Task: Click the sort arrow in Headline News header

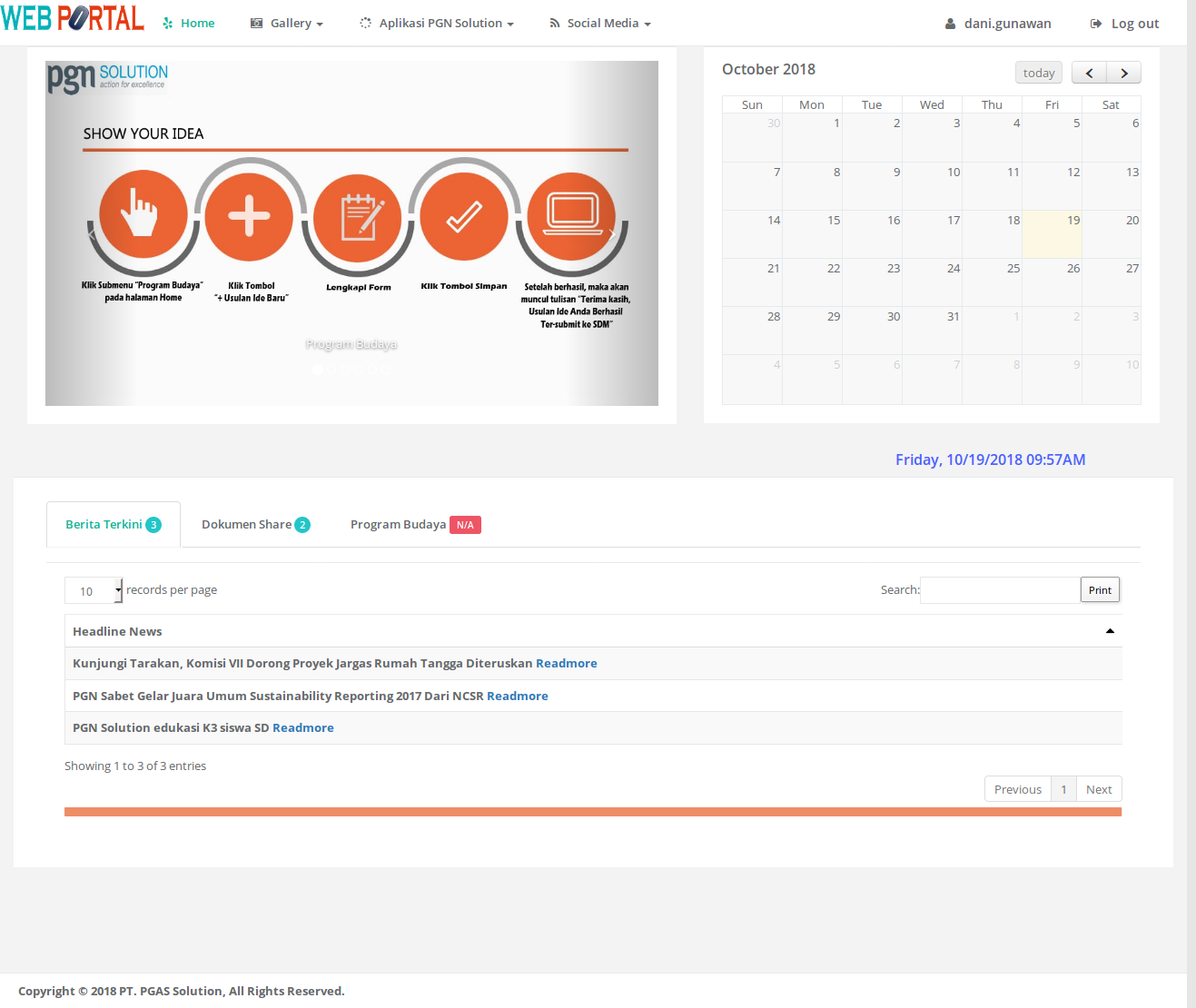Action: 1109,631
